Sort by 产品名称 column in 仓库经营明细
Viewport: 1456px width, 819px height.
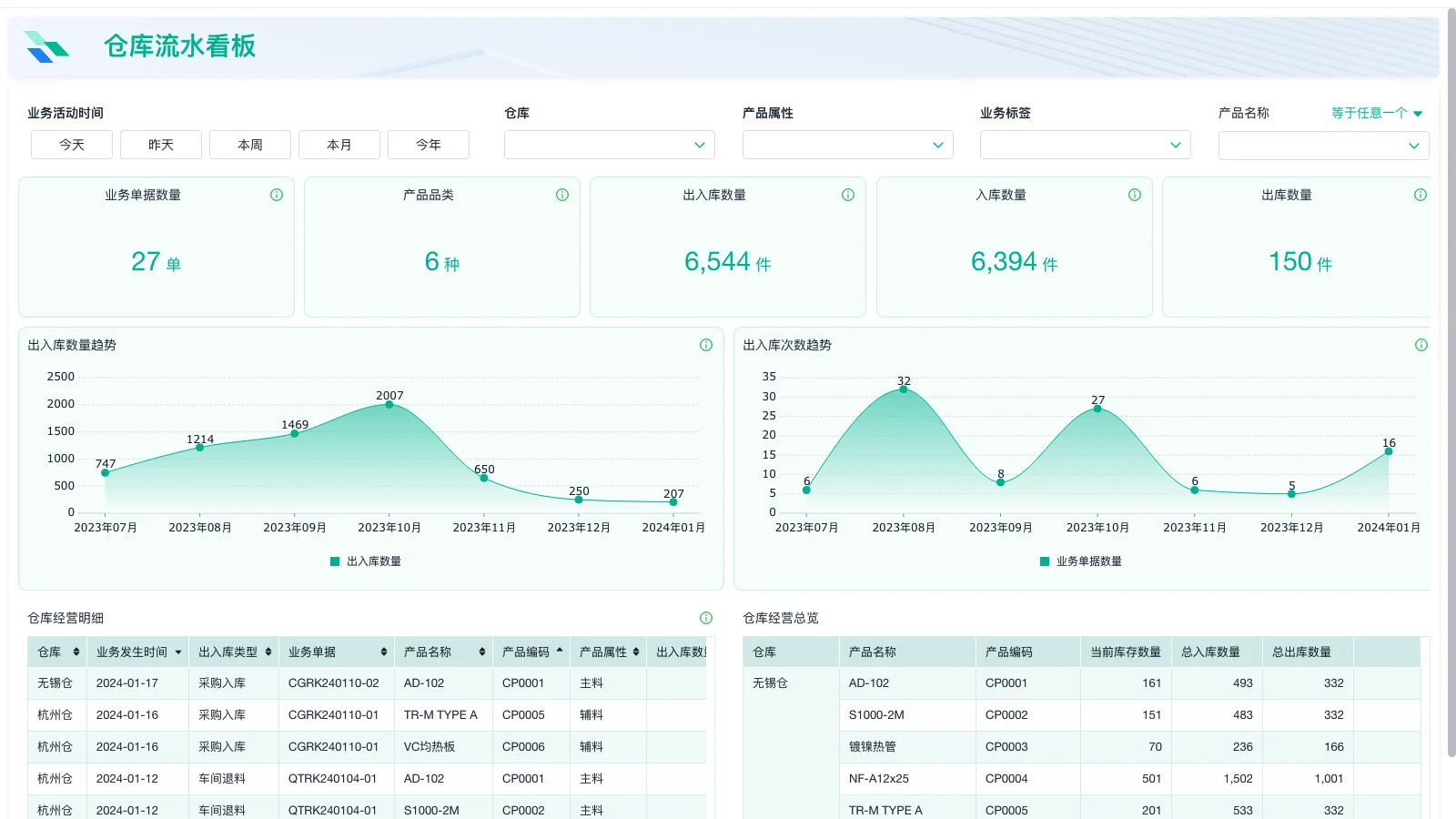(482, 652)
